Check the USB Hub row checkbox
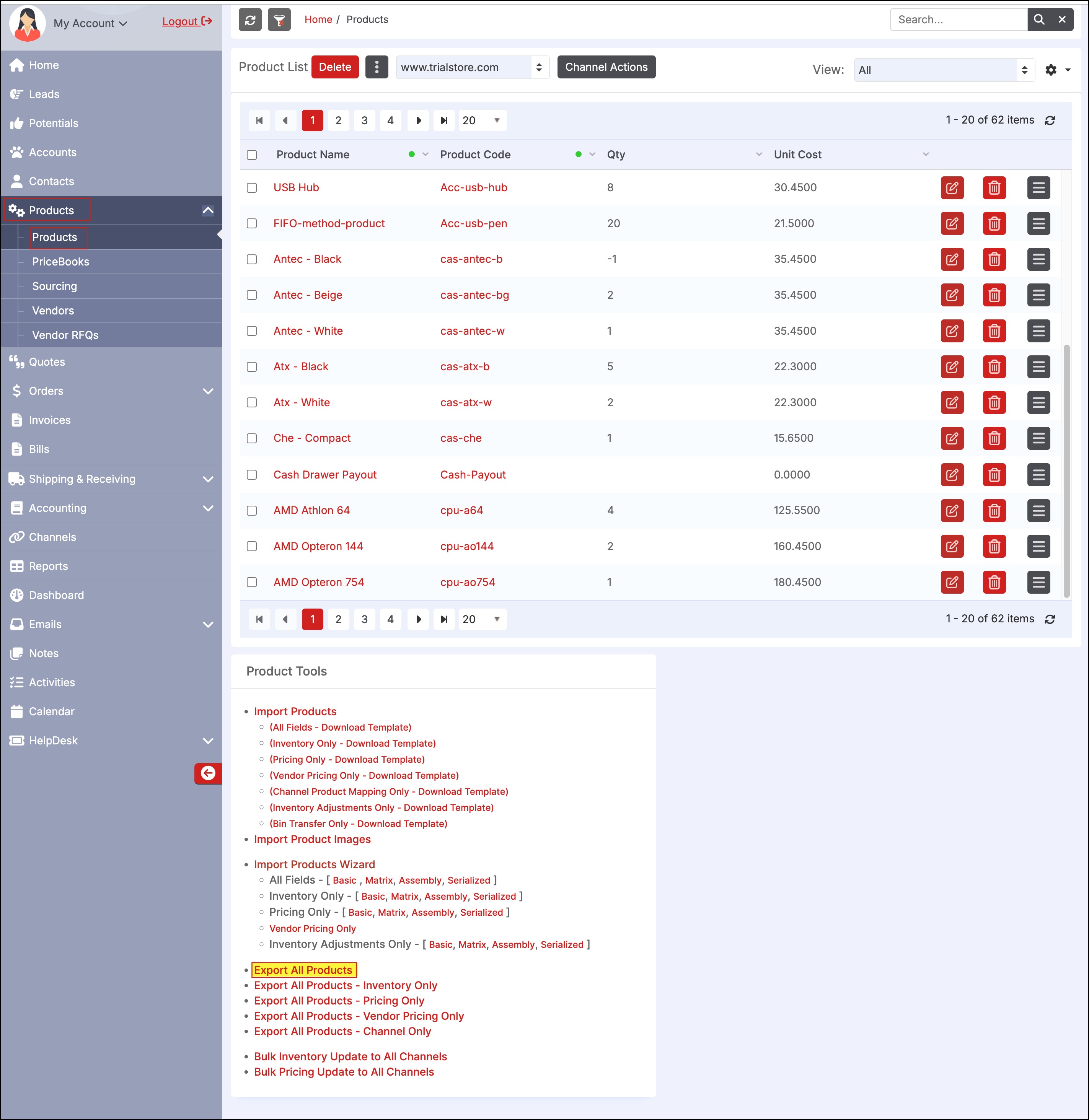Viewport: 1089px width, 1120px height. (x=252, y=187)
